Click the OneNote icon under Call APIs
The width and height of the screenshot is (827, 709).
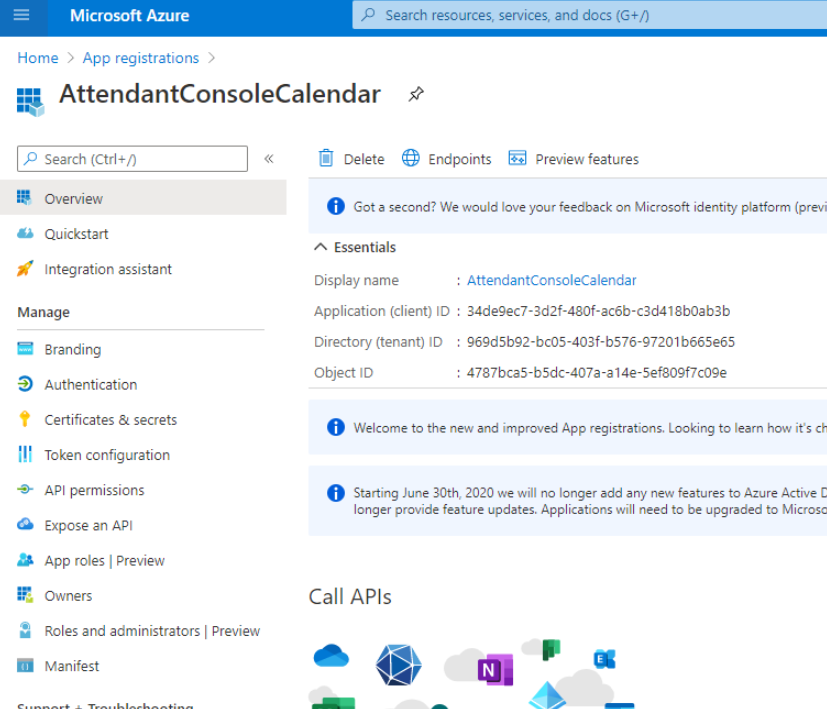(x=493, y=668)
